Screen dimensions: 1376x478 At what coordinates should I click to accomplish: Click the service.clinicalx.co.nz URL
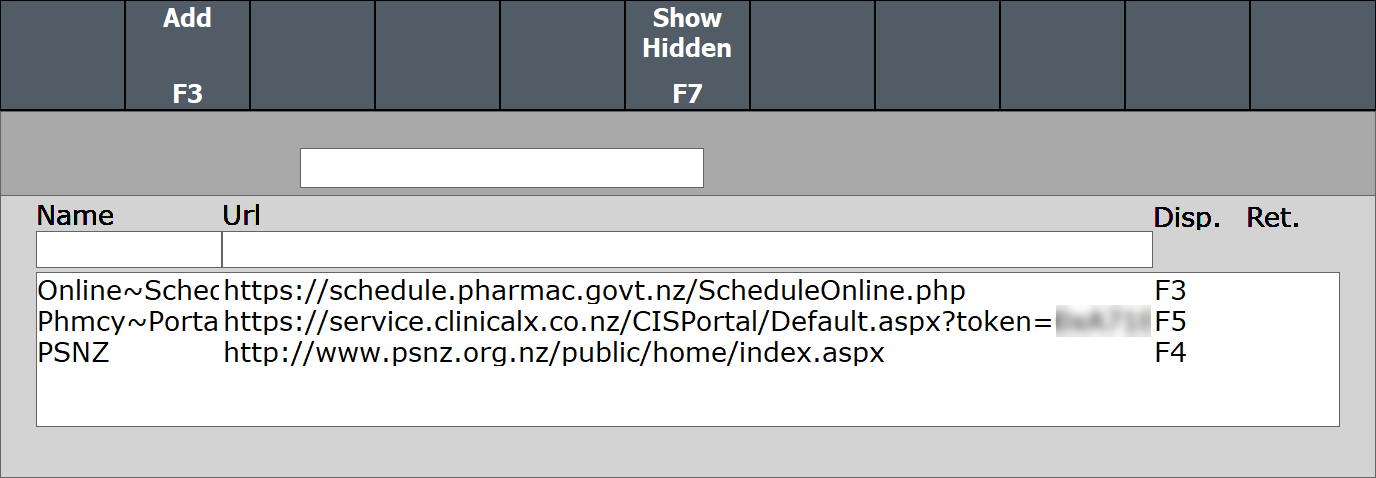point(638,322)
